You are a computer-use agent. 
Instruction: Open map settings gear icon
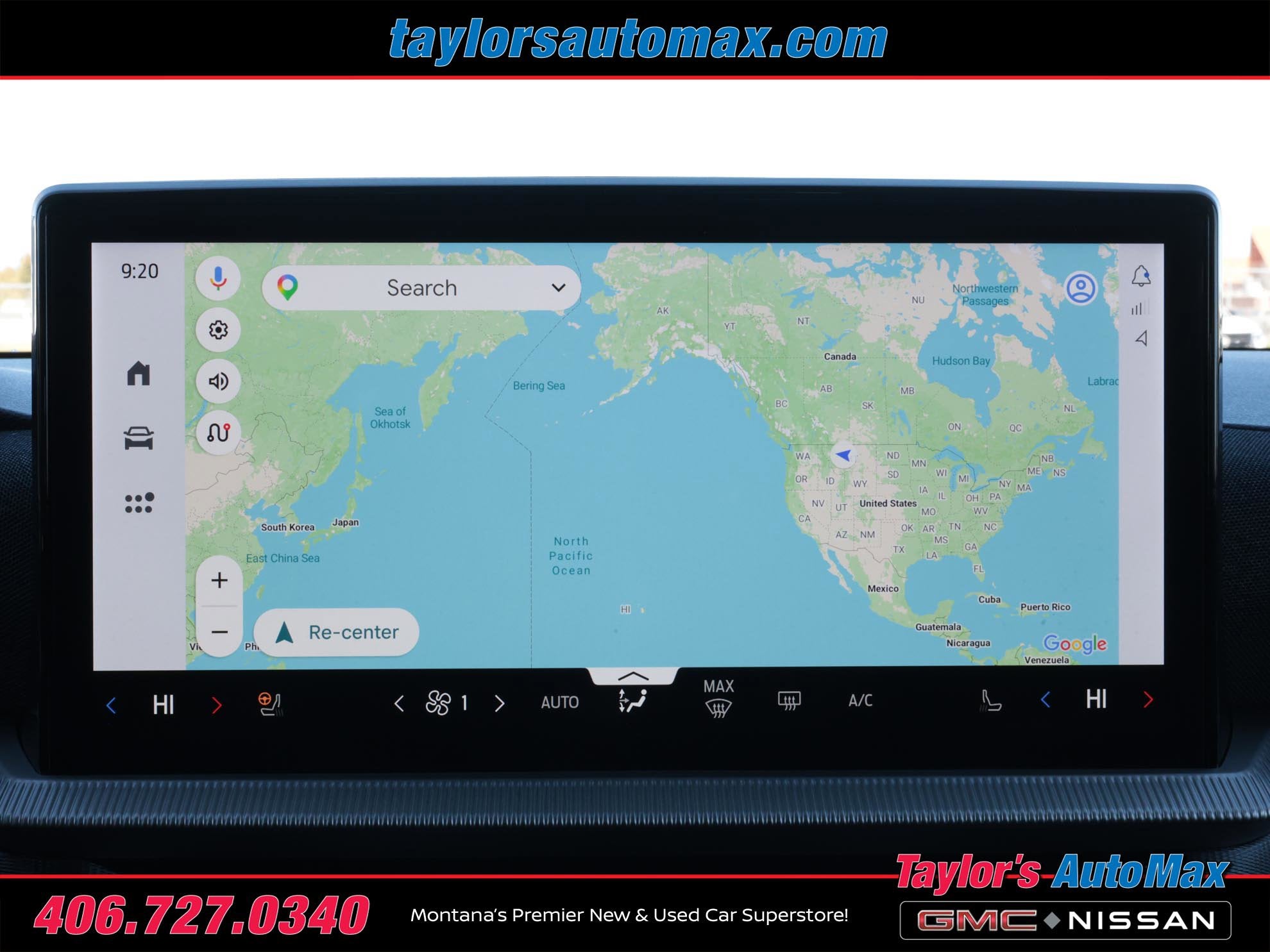pos(218,330)
